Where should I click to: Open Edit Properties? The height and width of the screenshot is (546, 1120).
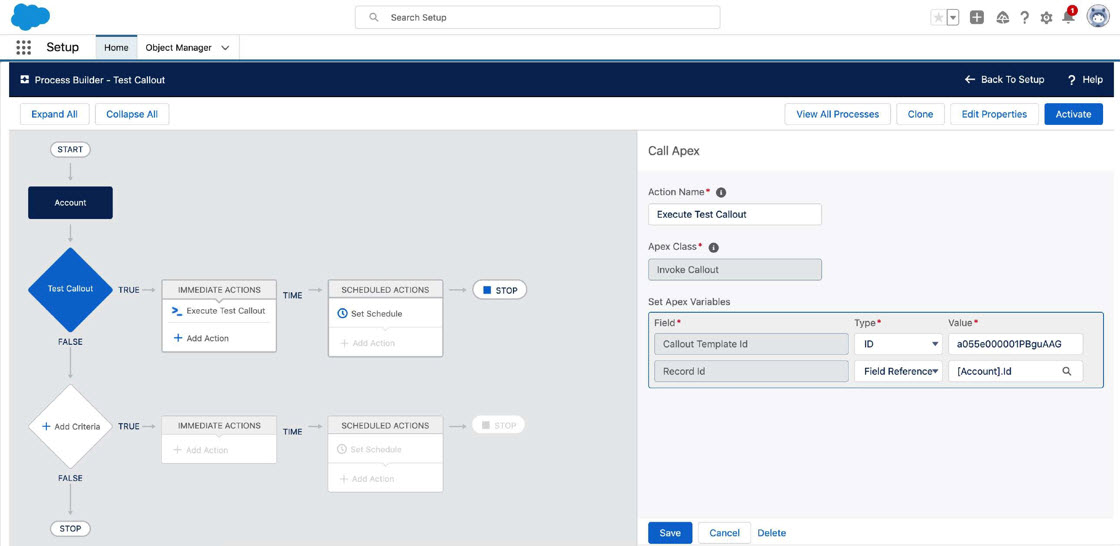[x=994, y=114]
